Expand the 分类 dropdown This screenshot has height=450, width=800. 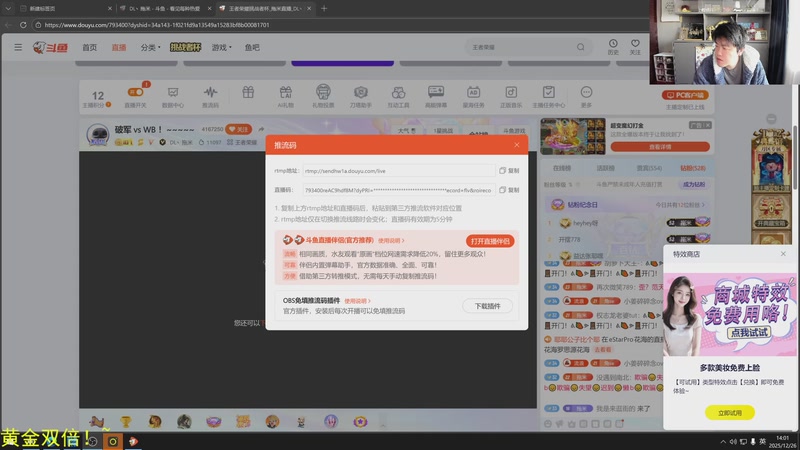tap(150, 47)
